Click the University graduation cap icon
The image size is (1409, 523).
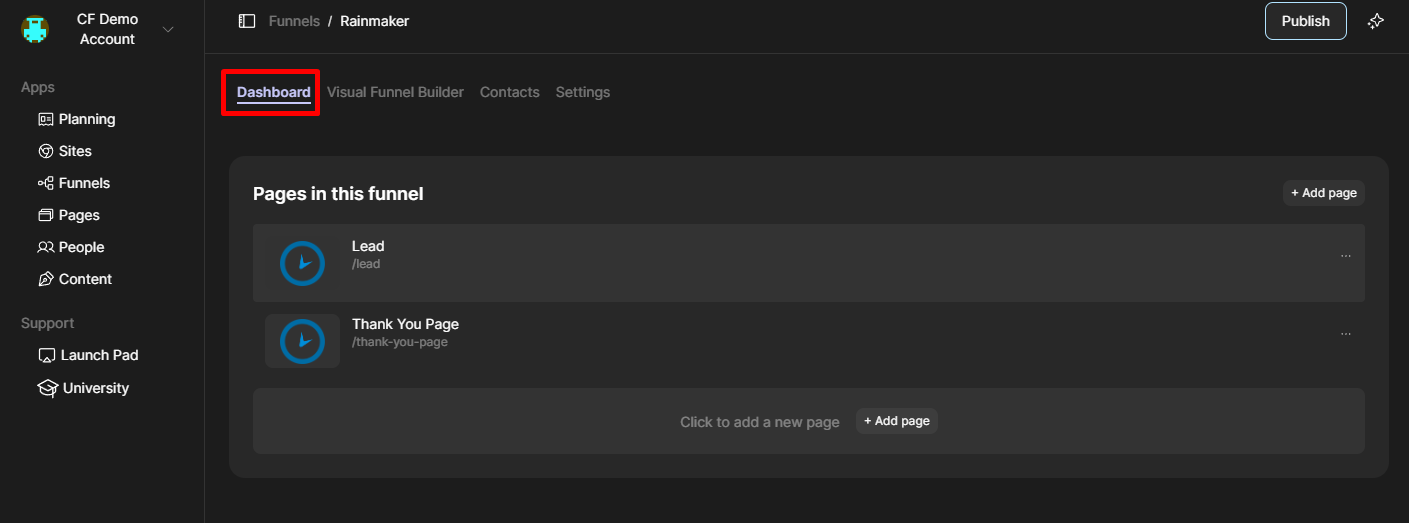click(47, 388)
